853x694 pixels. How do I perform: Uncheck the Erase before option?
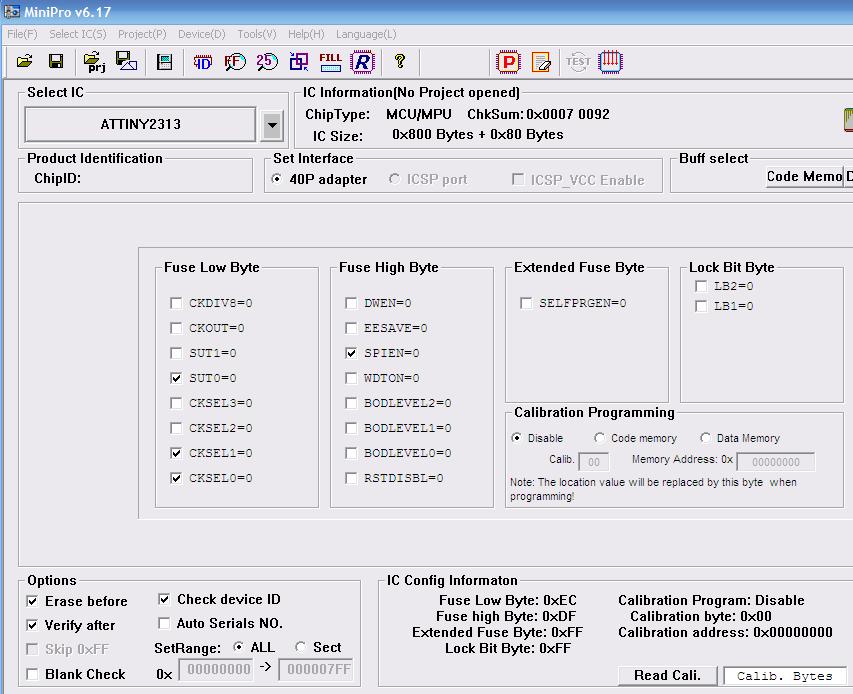coord(32,601)
